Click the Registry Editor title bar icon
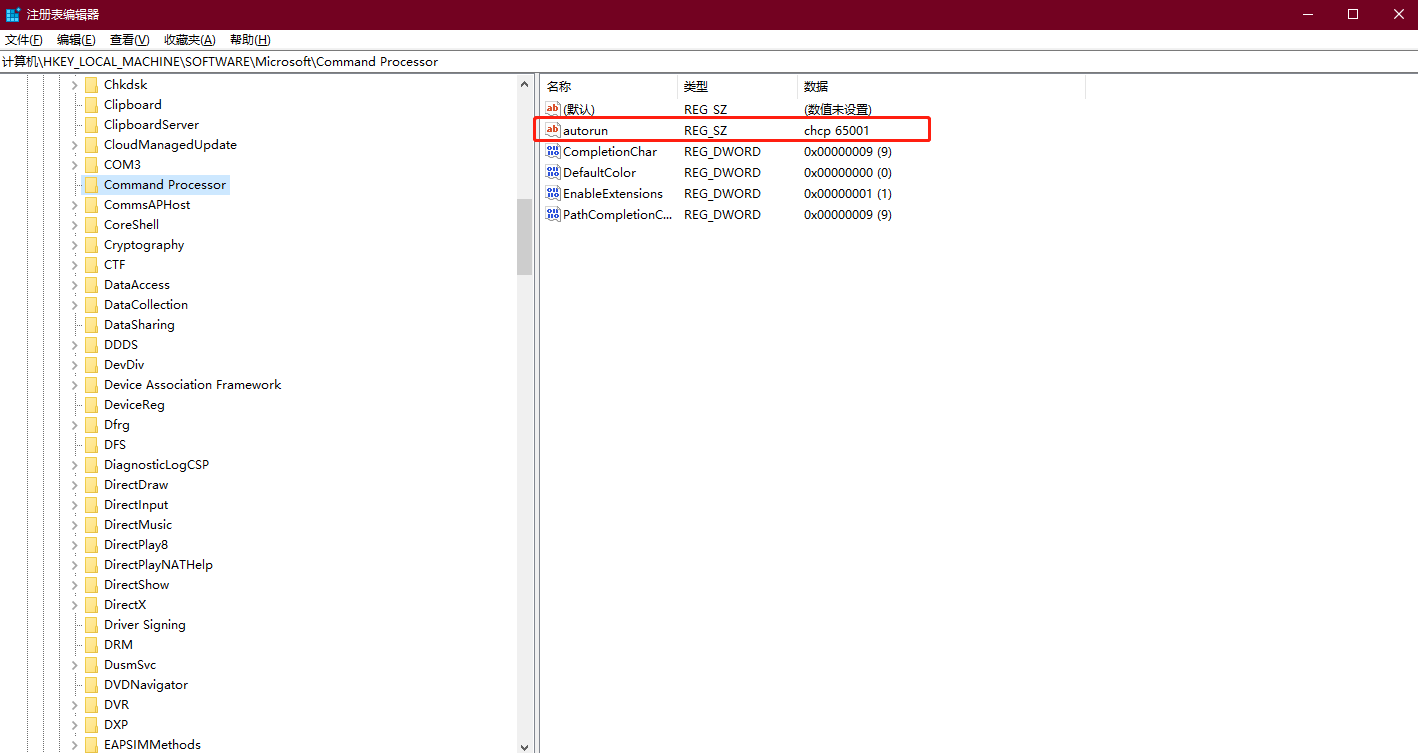Image resolution: width=1418 pixels, height=753 pixels. (x=12, y=14)
